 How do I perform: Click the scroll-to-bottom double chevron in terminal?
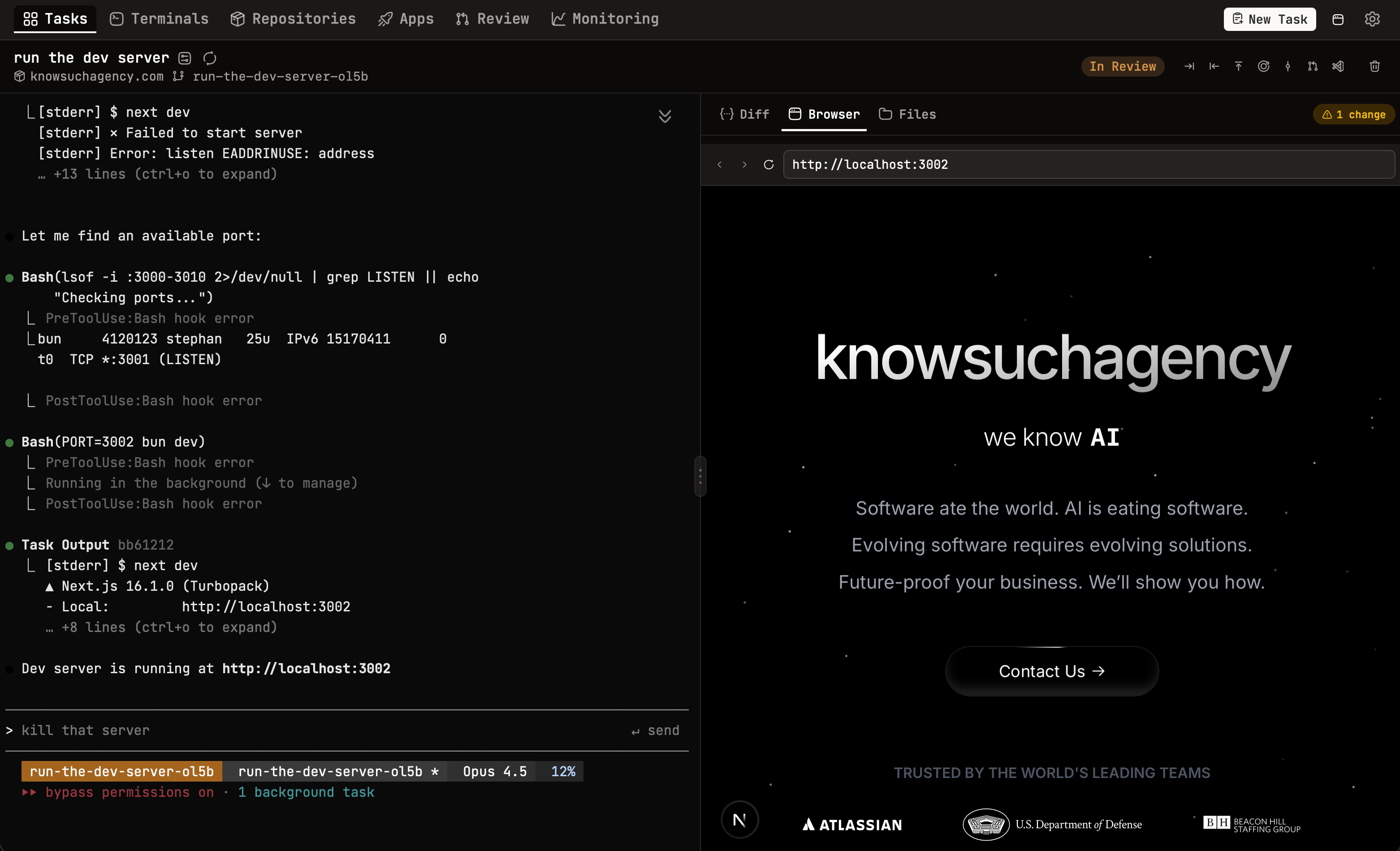[x=665, y=116]
